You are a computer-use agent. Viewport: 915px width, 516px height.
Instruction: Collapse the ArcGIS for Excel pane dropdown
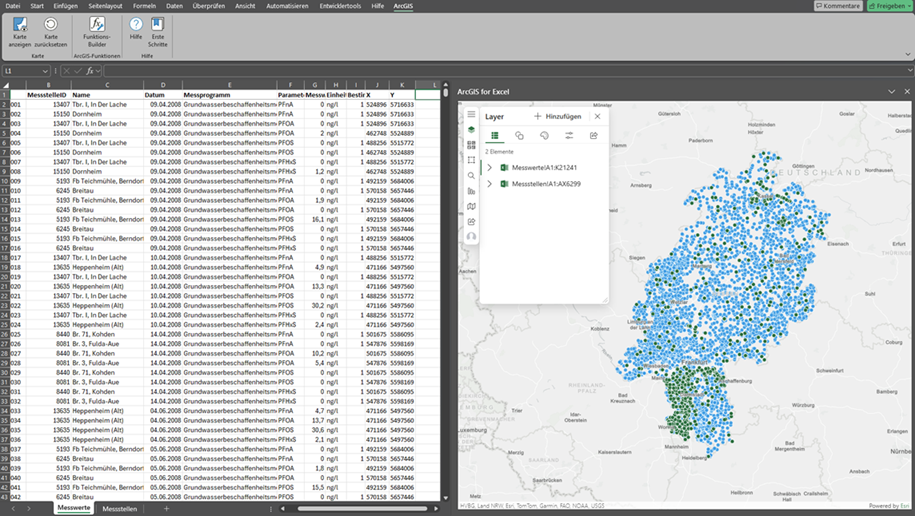click(892, 92)
